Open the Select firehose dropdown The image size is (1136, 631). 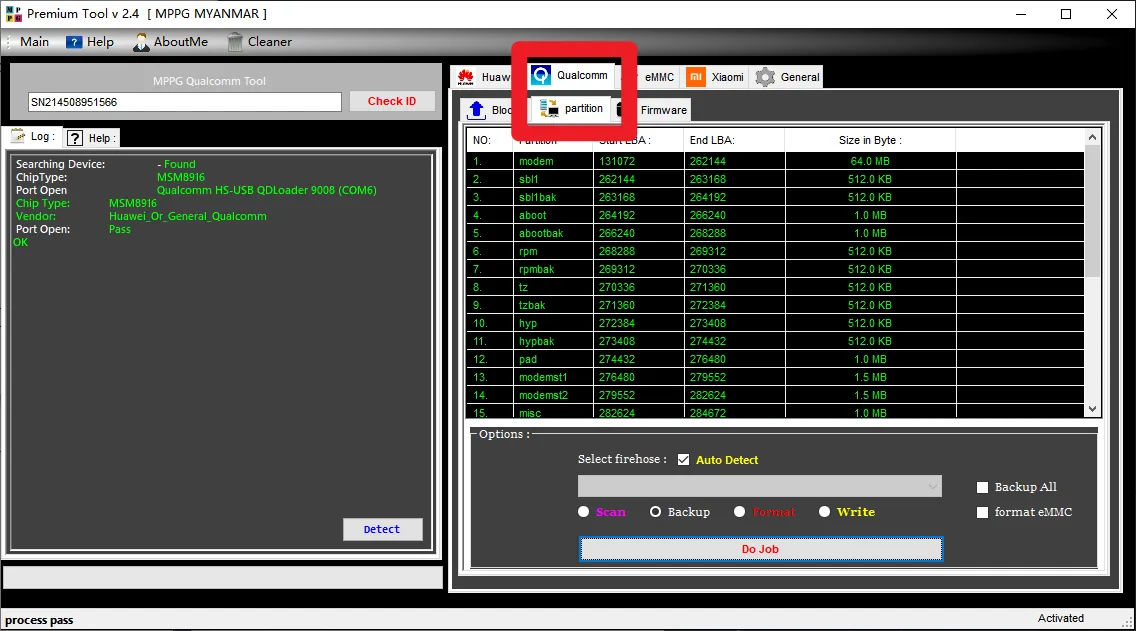coord(759,486)
